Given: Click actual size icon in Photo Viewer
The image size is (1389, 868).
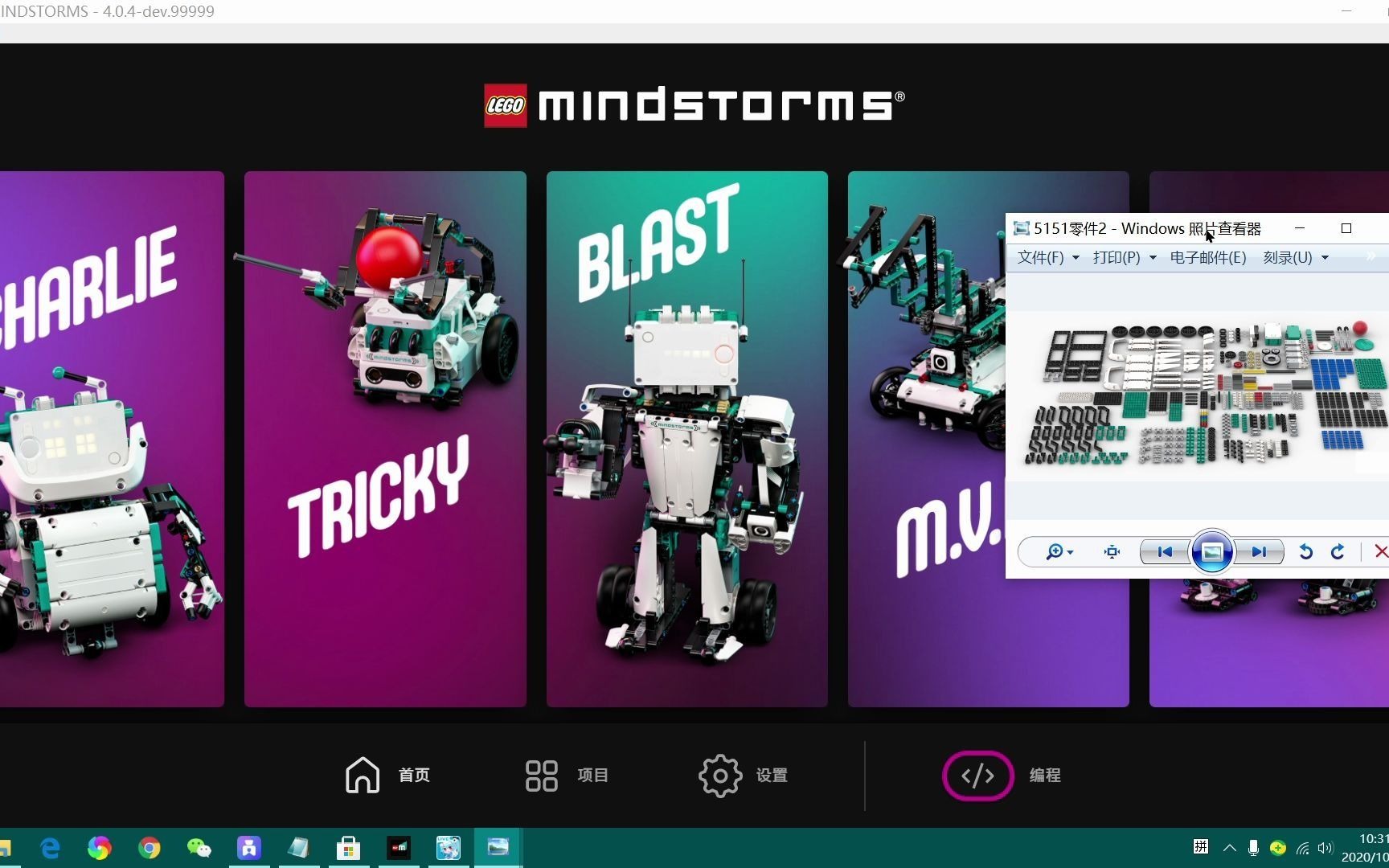Looking at the screenshot, I should (1112, 551).
